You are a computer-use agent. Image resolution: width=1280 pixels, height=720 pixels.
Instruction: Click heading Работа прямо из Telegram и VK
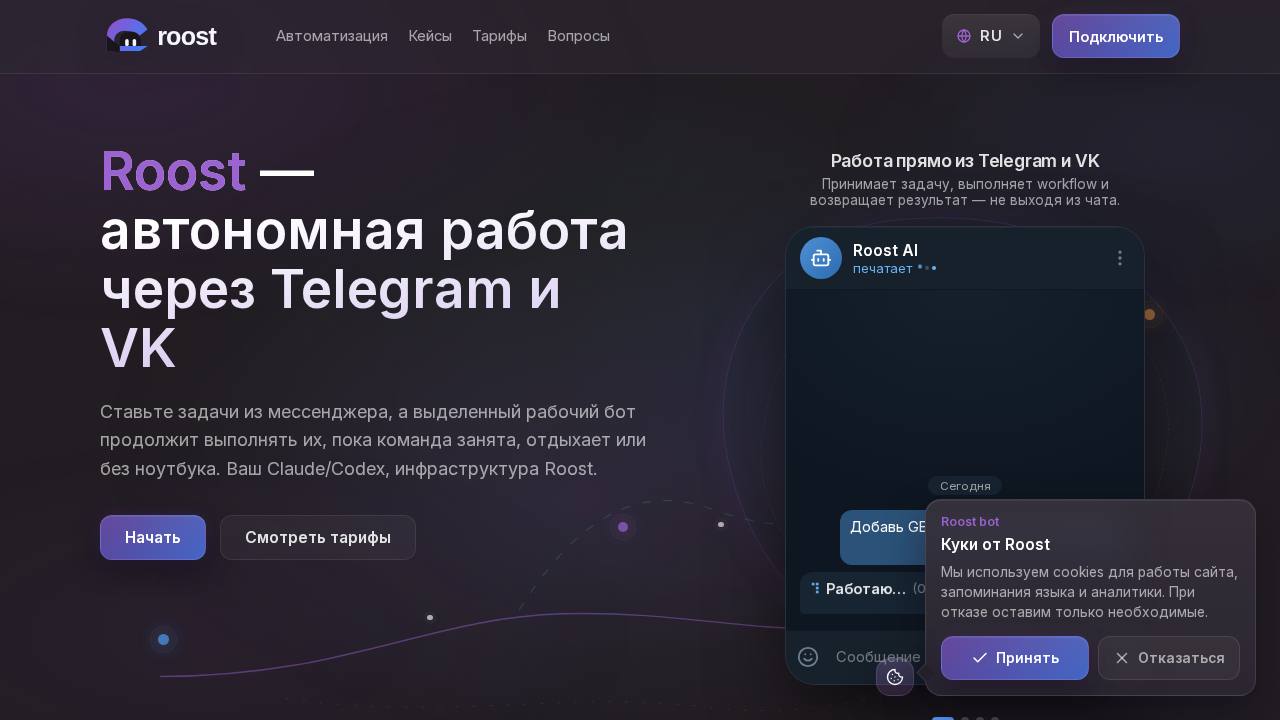(965, 161)
